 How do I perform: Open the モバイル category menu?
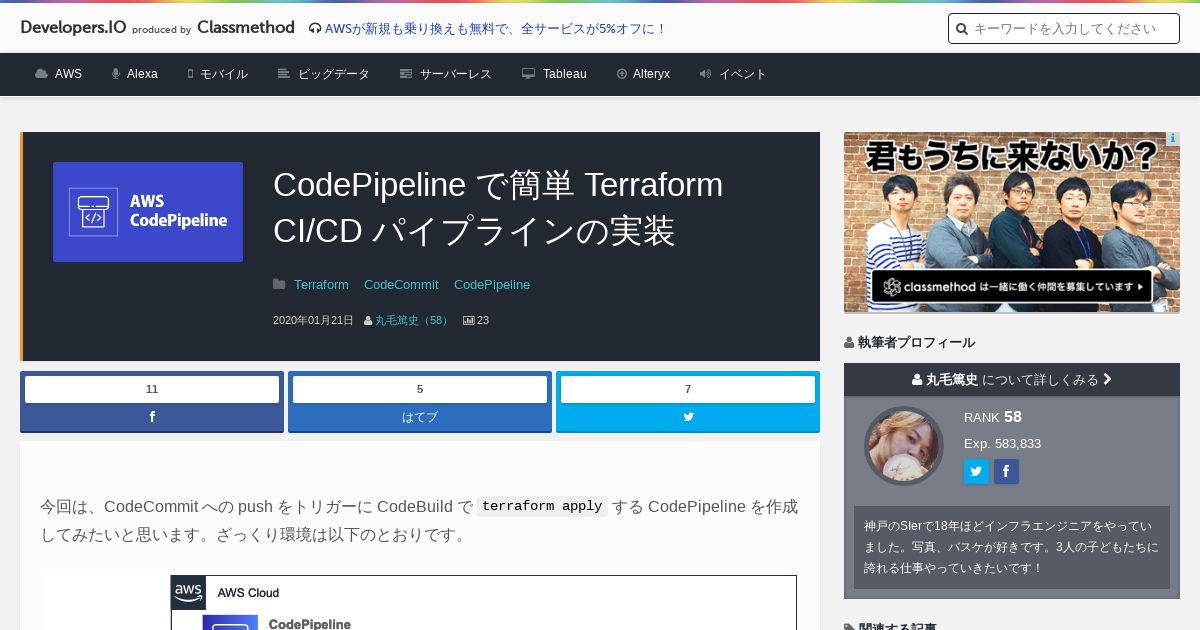pyautogui.click(x=217, y=74)
